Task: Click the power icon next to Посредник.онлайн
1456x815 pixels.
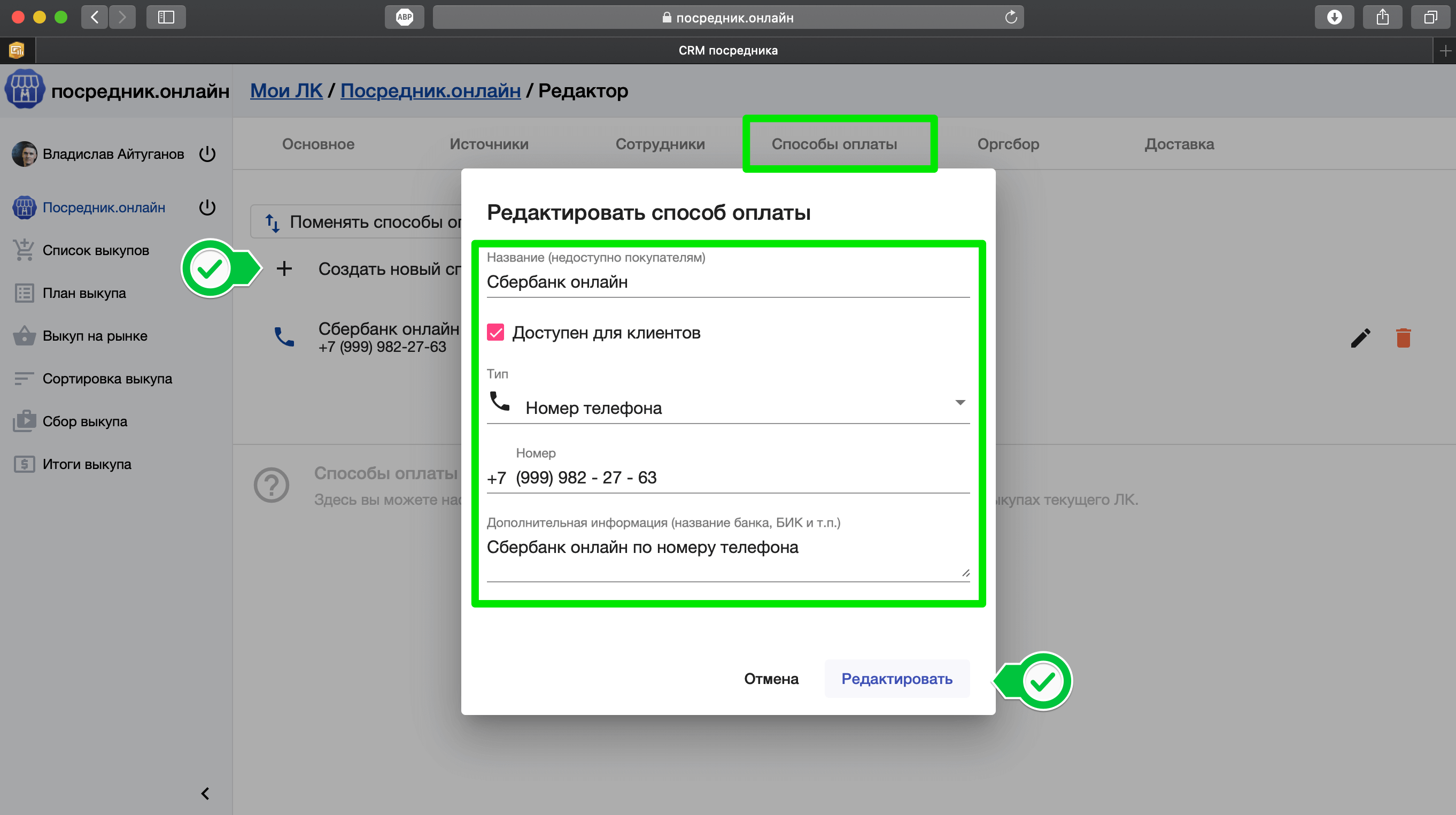Action: pos(207,207)
